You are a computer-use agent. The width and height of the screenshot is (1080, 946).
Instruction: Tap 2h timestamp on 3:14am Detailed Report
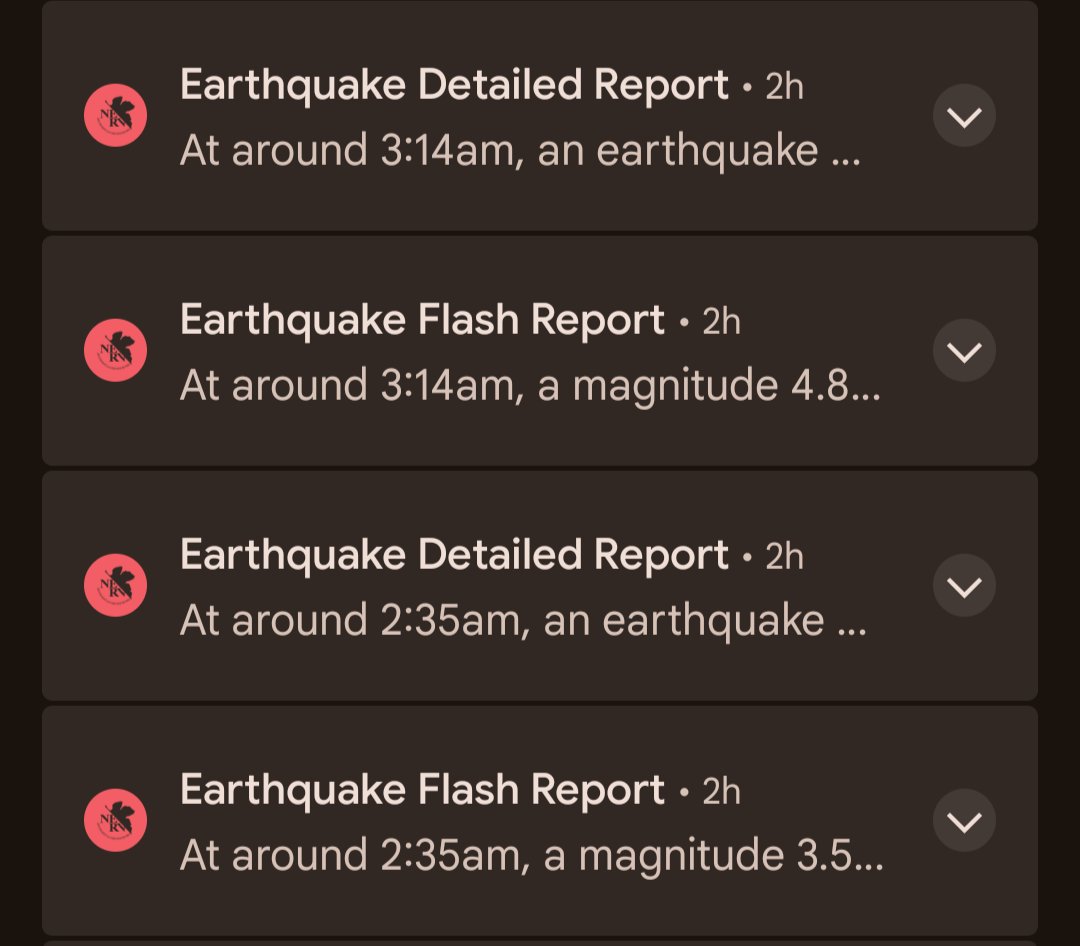coord(785,87)
